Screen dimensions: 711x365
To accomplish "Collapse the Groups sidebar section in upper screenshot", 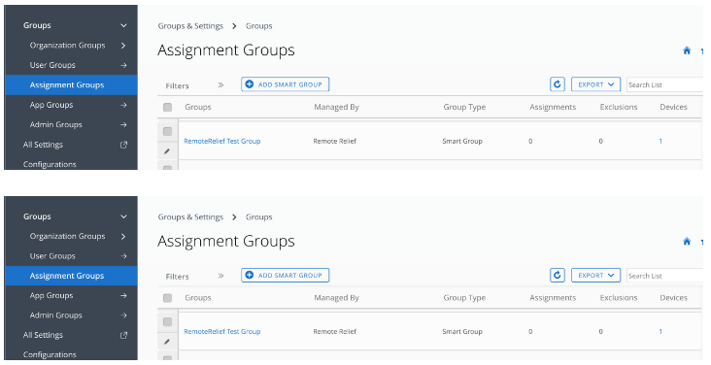I will 123,26.
